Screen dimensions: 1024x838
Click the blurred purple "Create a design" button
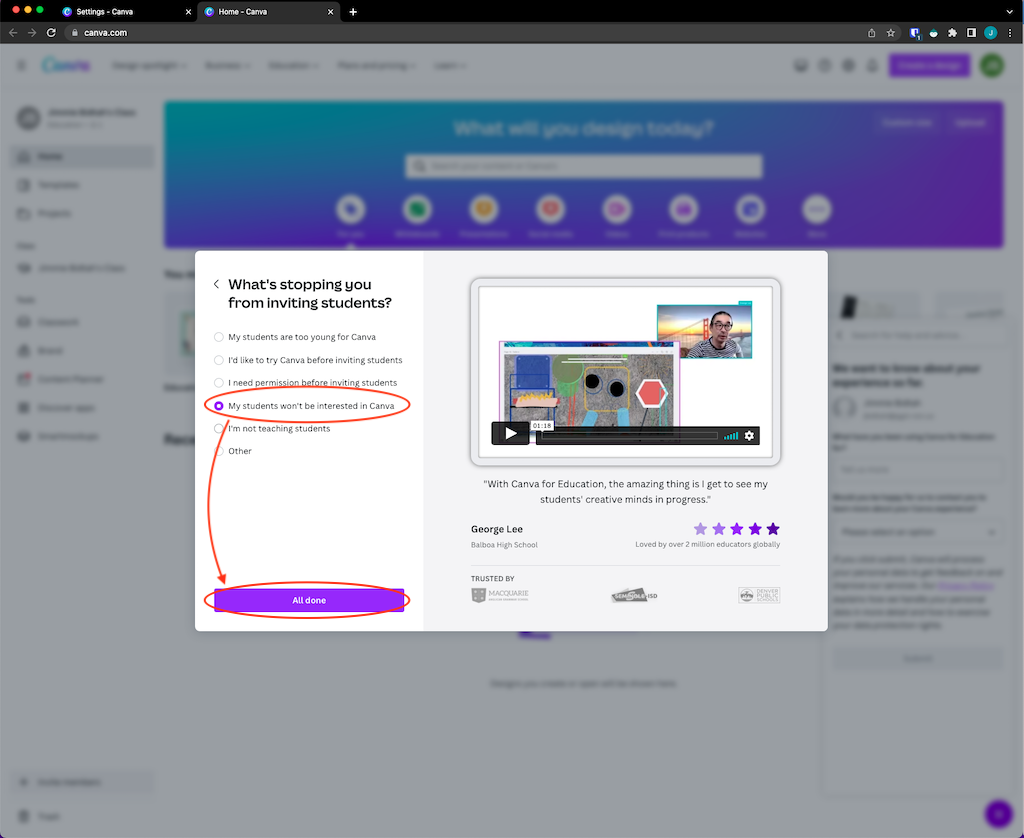[929, 65]
